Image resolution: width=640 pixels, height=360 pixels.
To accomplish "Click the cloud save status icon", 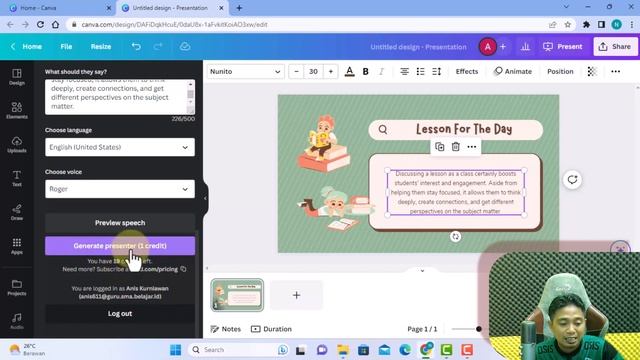I will click(185, 47).
